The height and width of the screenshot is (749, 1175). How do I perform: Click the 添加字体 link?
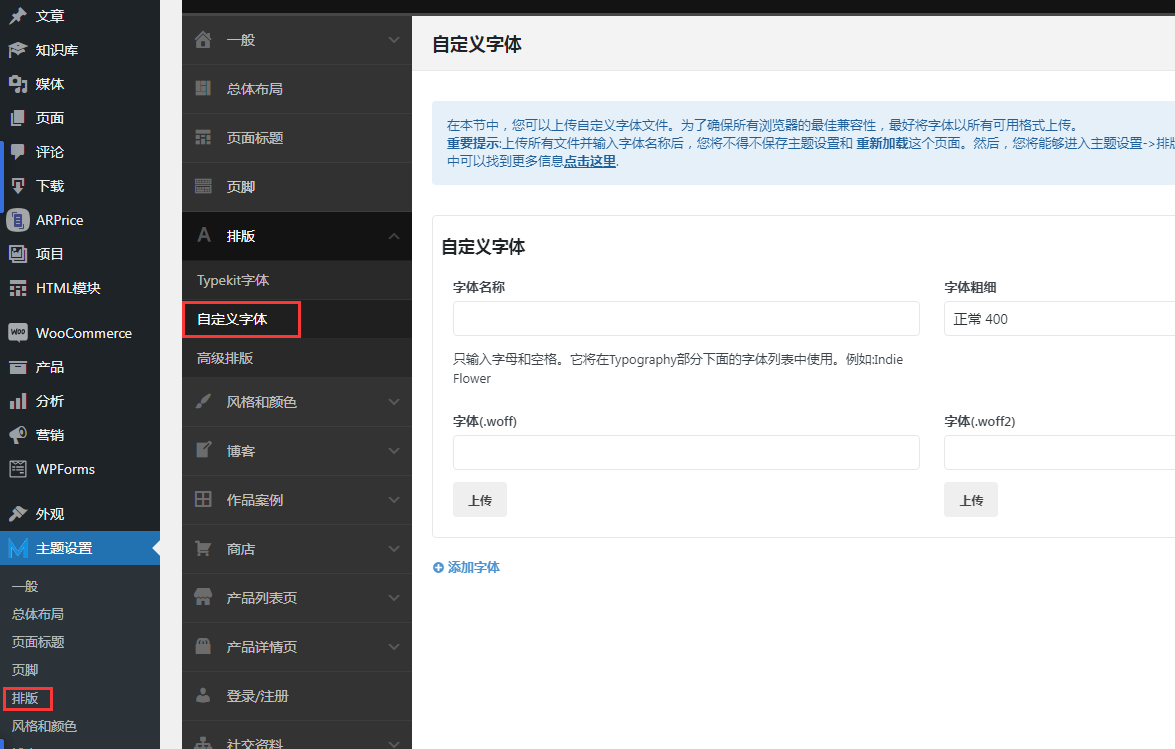(474, 568)
